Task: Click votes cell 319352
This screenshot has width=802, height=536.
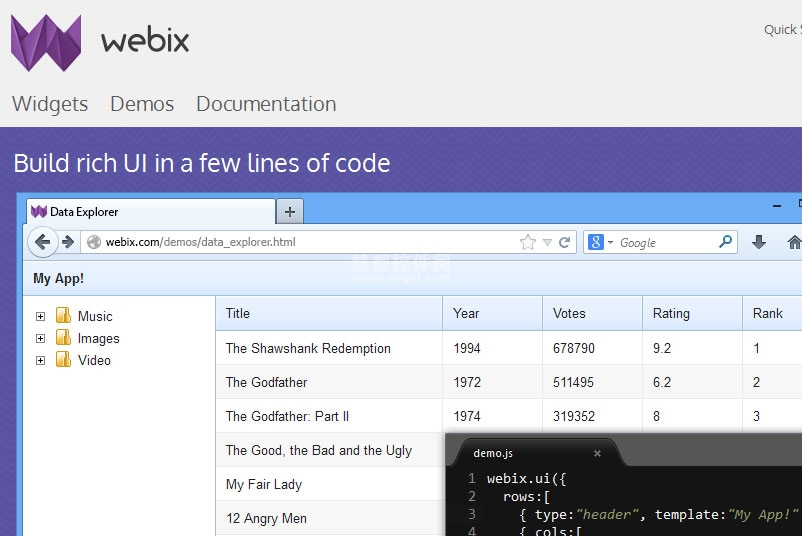Action: [592, 416]
